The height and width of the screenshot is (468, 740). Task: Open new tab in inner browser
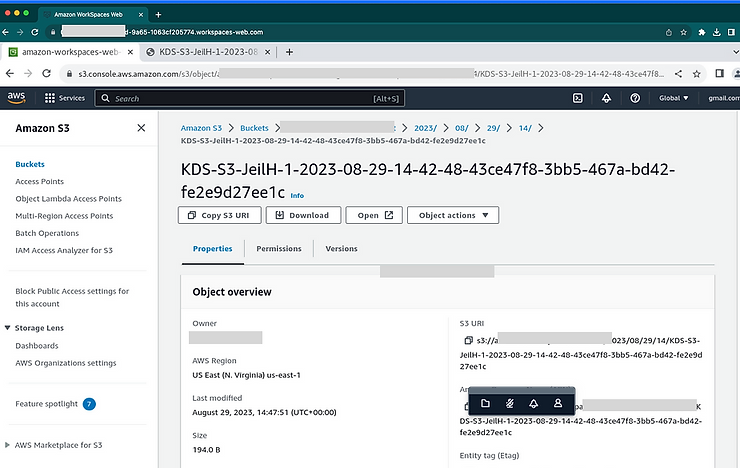[x=289, y=52]
